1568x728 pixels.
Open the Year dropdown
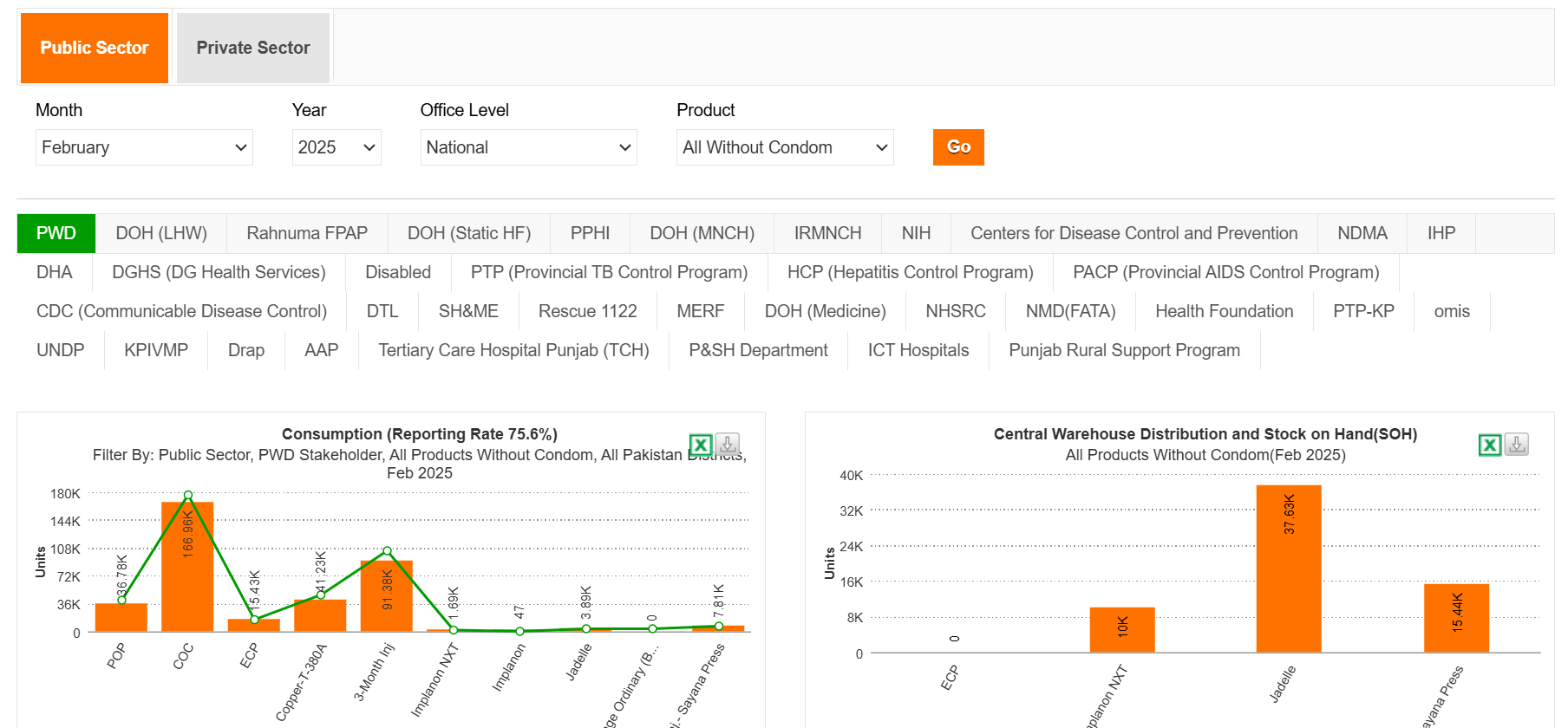[x=336, y=147]
